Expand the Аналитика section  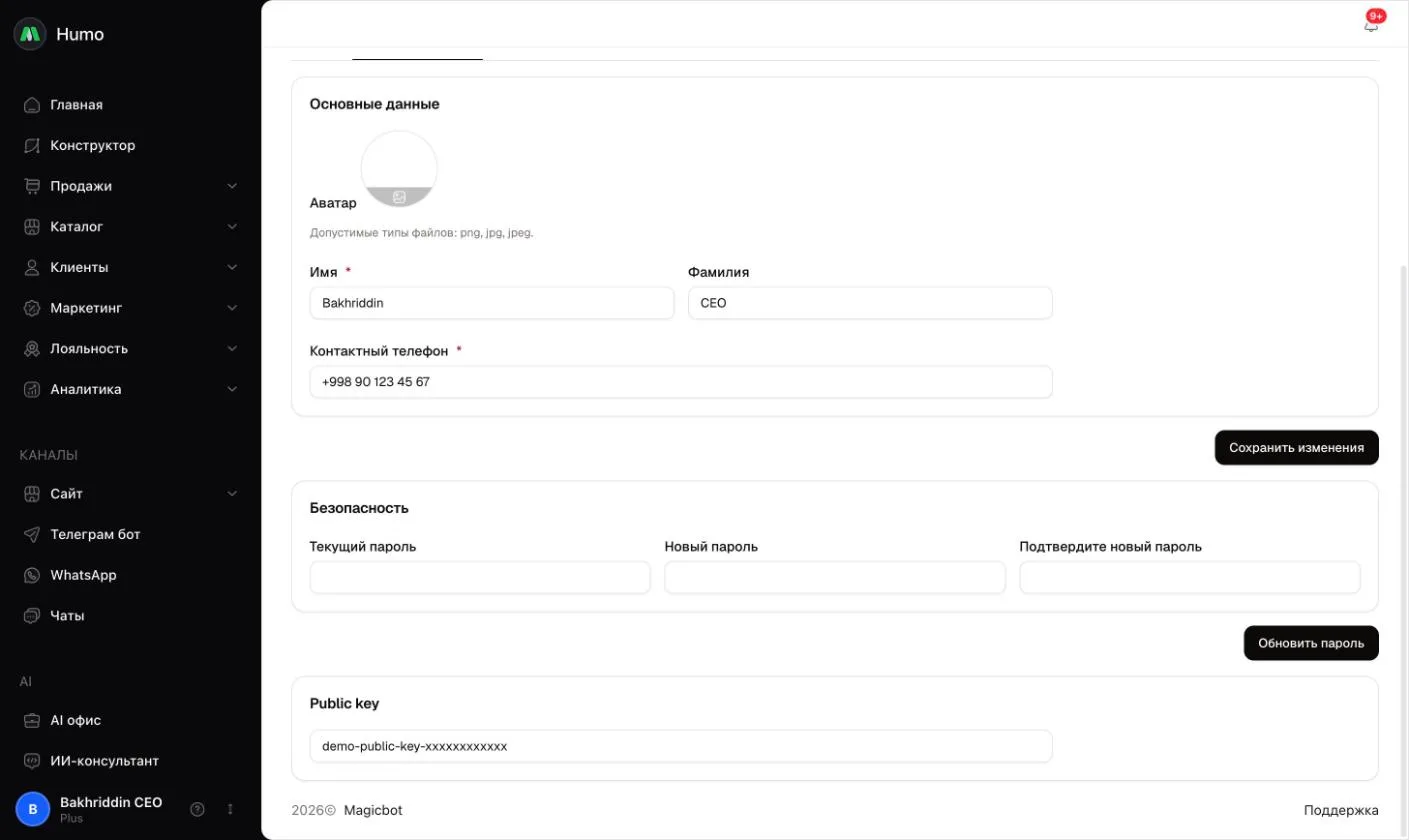coord(232,389)
